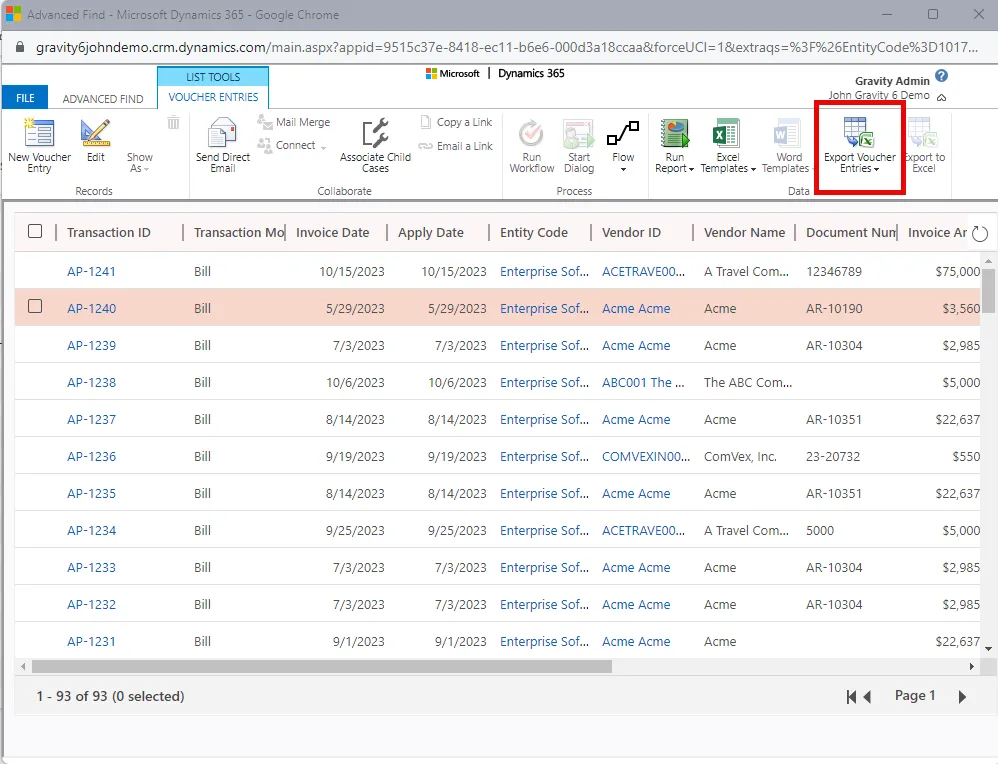Click vendor name ComVex, Inc.

click(740, 456)
